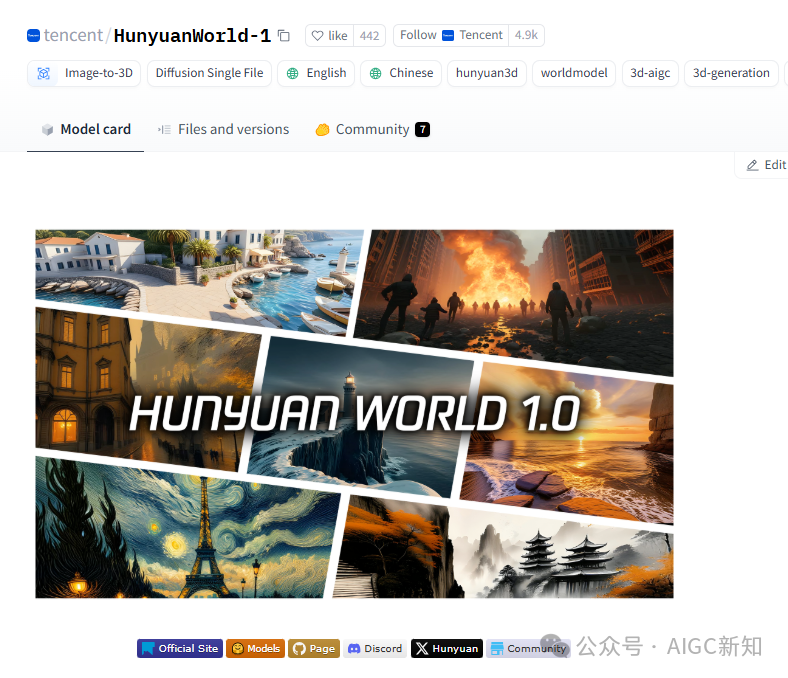Click the Discord logo icon
The image size is (788, 678).
click(x=354, y=649)
